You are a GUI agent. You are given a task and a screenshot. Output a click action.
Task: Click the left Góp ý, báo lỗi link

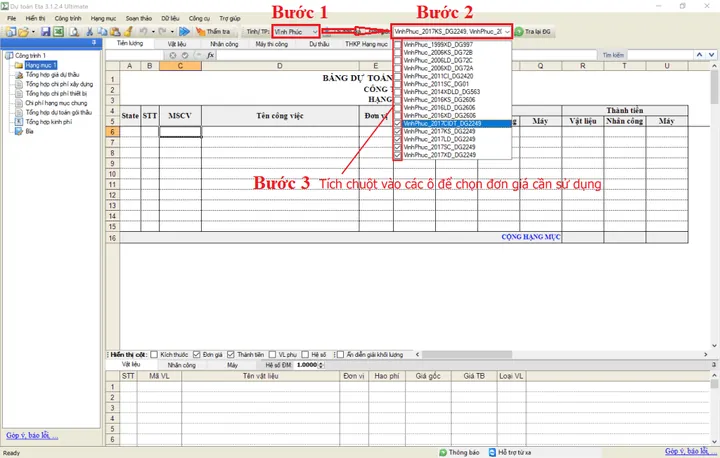(x=32, y=435)
